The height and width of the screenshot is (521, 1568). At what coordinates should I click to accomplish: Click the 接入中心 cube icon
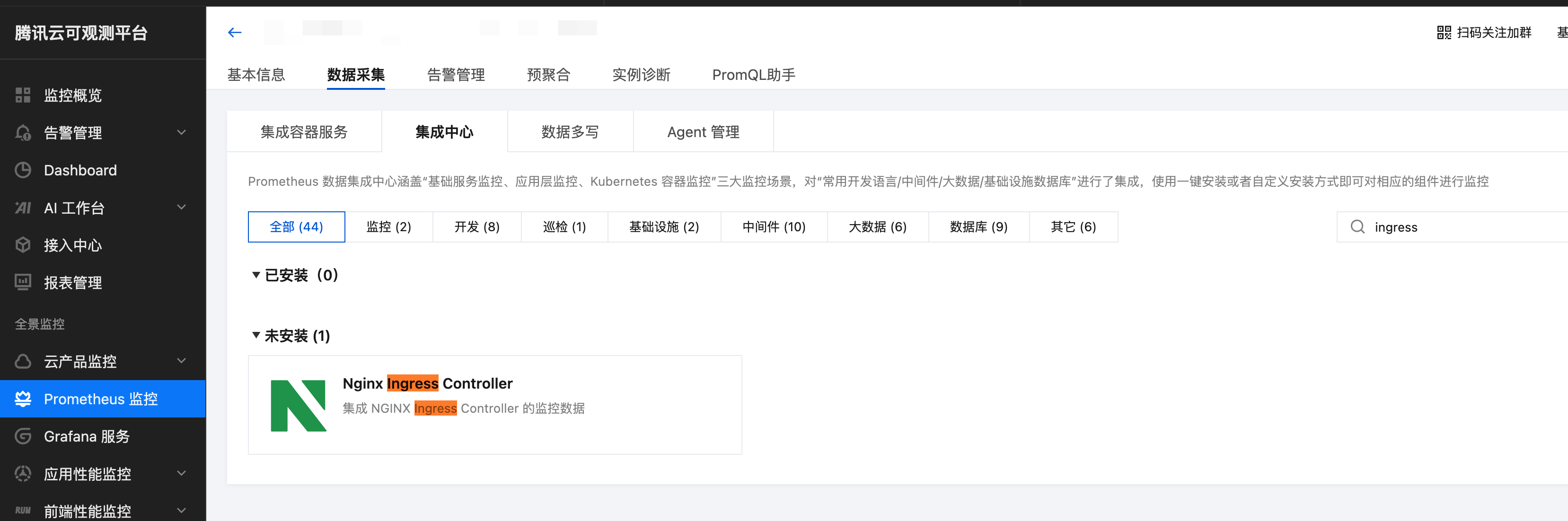[23, 245]
